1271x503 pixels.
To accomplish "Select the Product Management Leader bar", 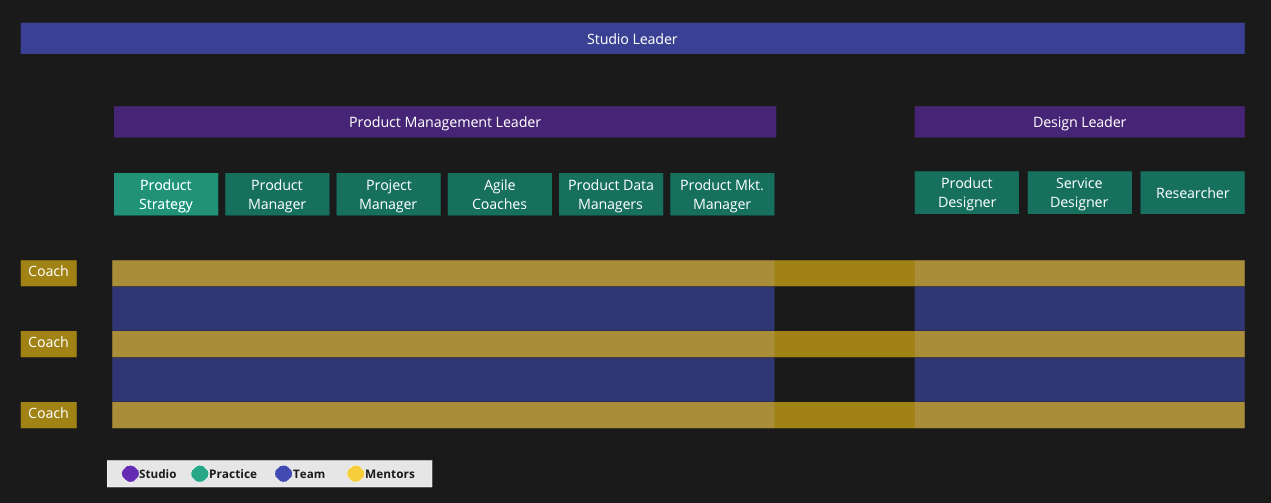I will pos(445,122).
